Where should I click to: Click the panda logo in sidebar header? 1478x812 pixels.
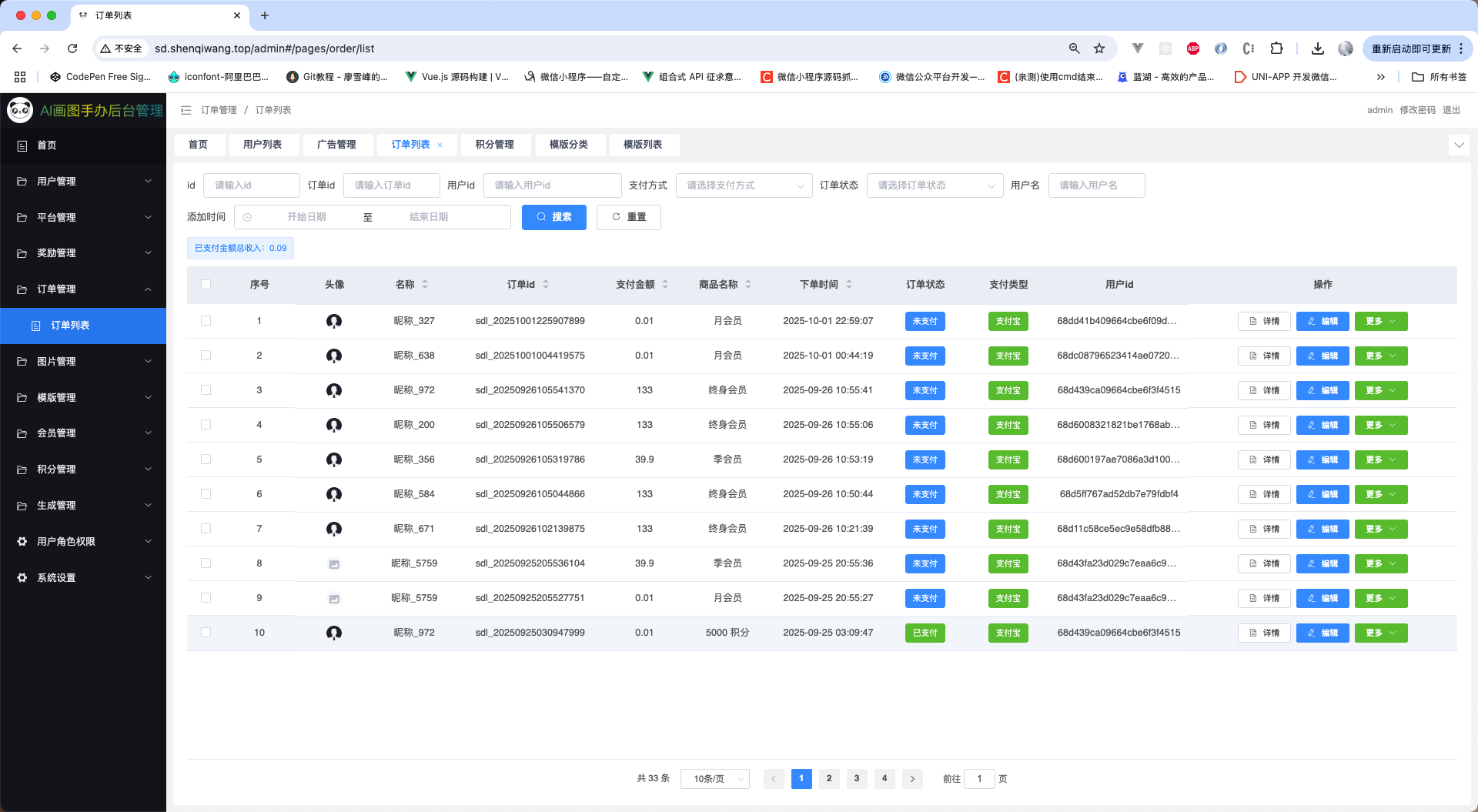(x=20, y=110)
